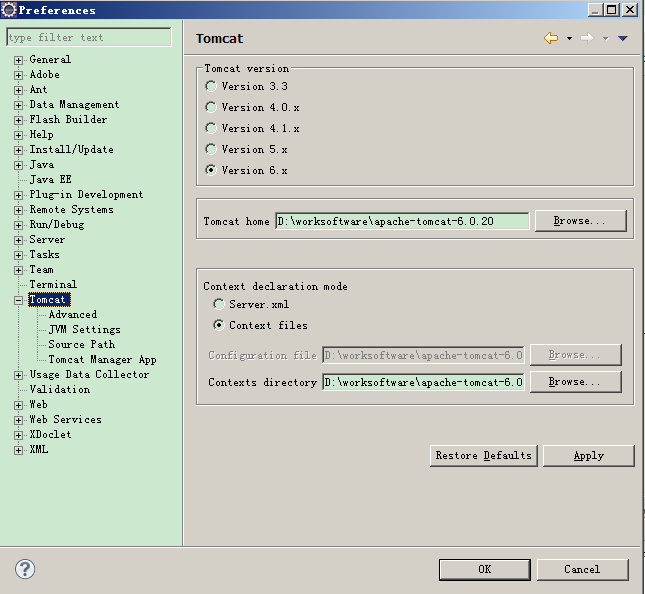Open Source Path page
This screenshot has width=645, height=594.
point(81,344)
